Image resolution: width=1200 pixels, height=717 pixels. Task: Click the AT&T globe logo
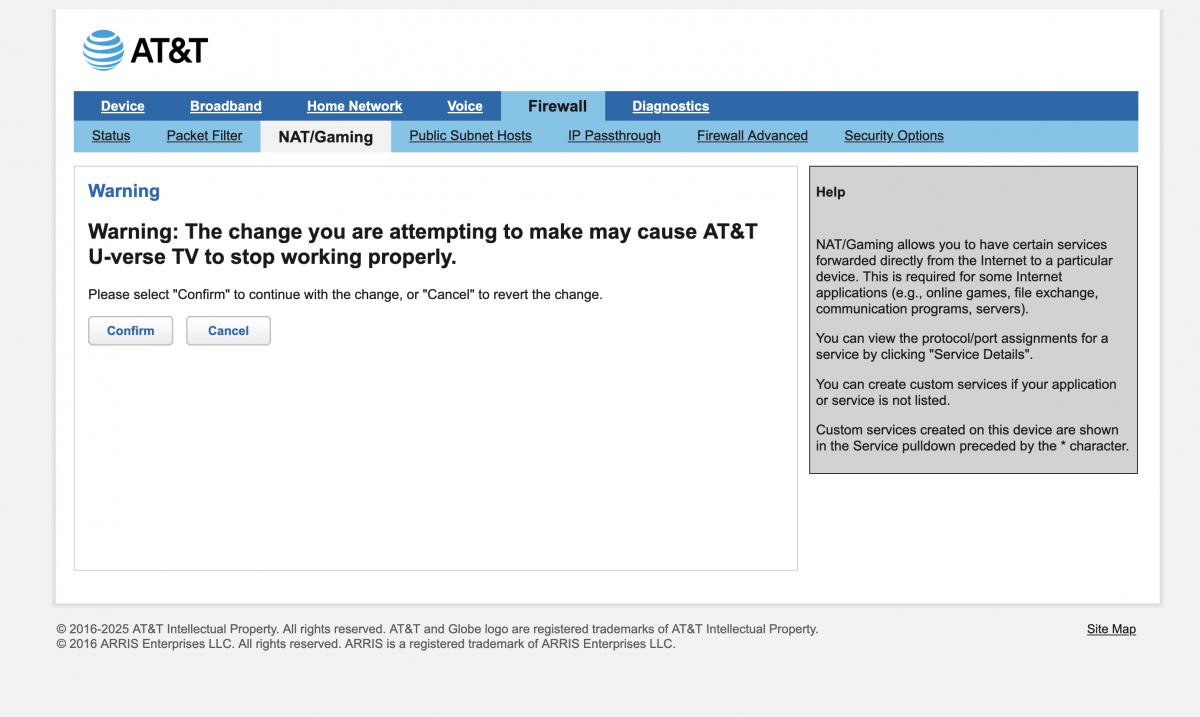coord(103,50)
